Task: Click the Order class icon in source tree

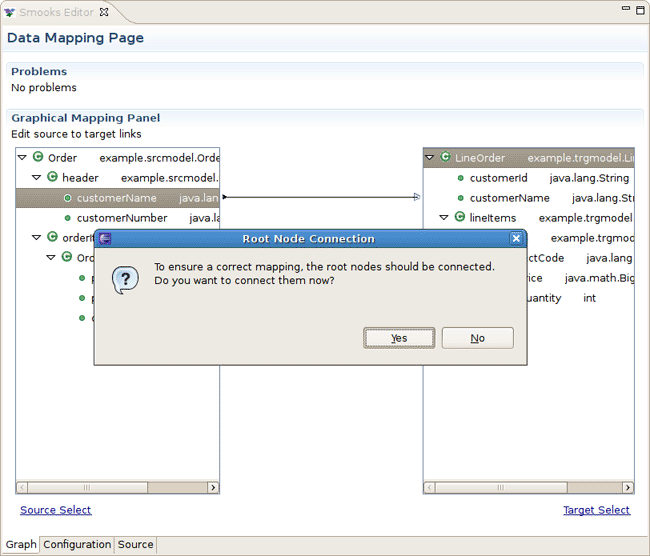Action: click(x=38, y=157)
